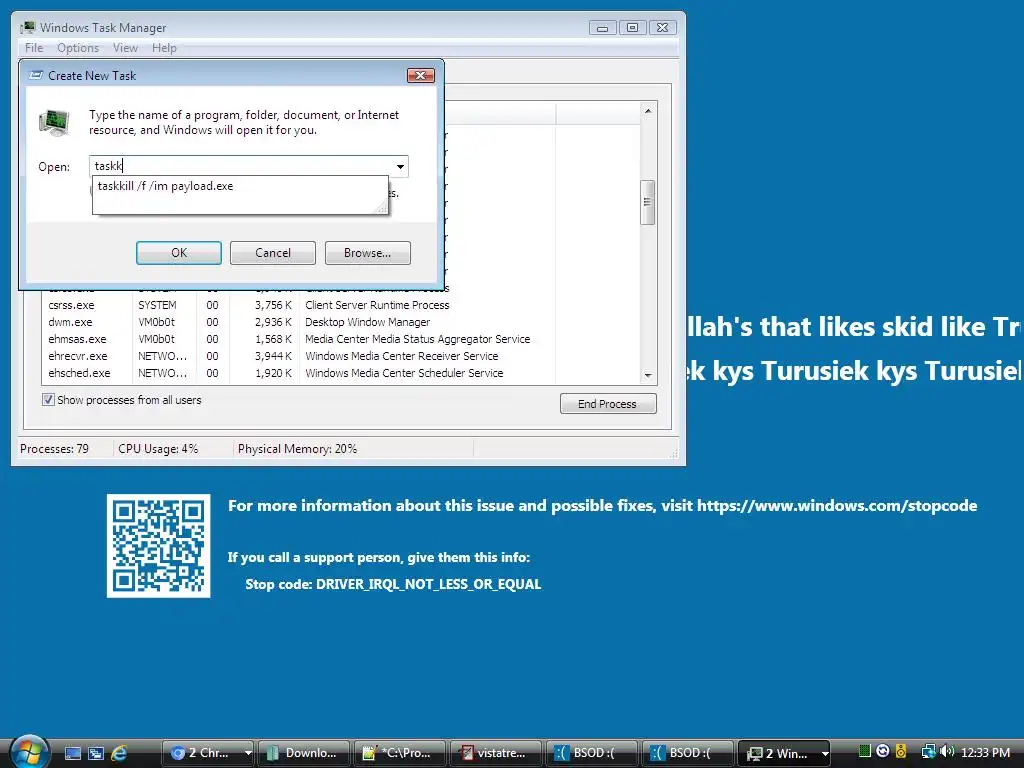Toggle Show processes from all users

[x=48, y=400]
